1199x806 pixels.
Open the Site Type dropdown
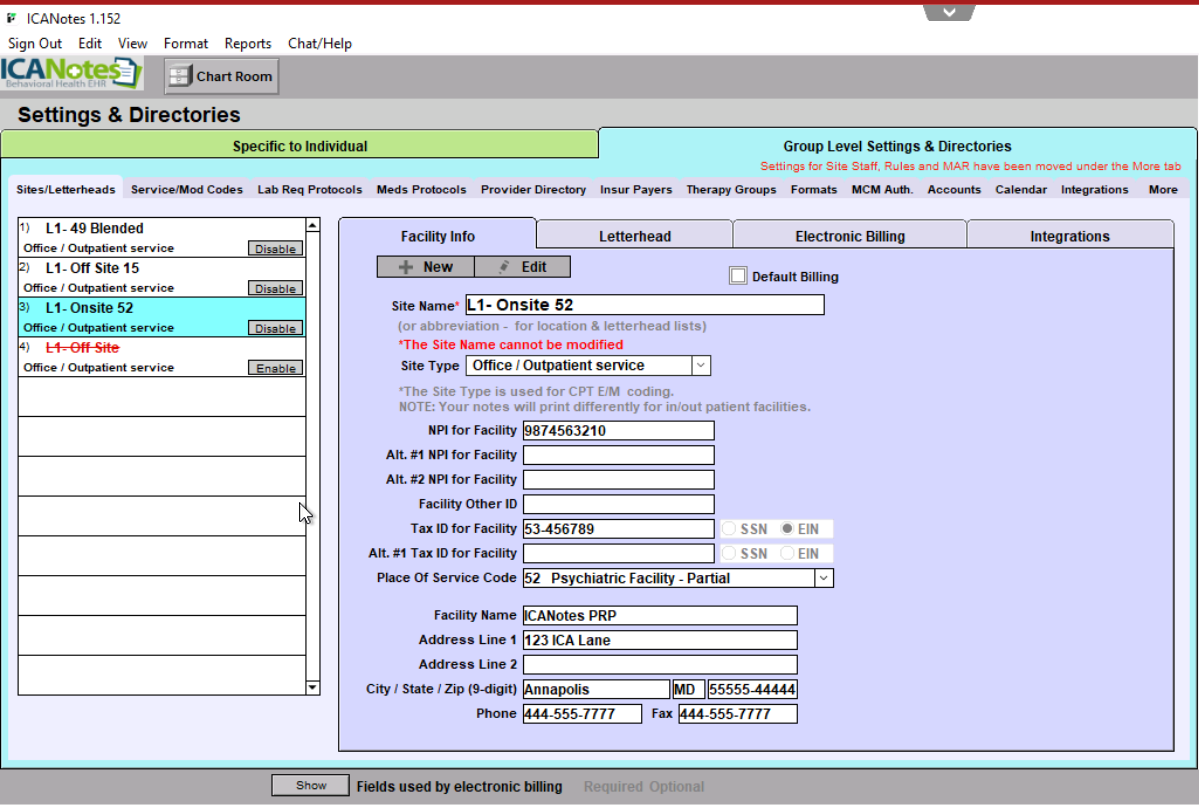click(701, 366)
